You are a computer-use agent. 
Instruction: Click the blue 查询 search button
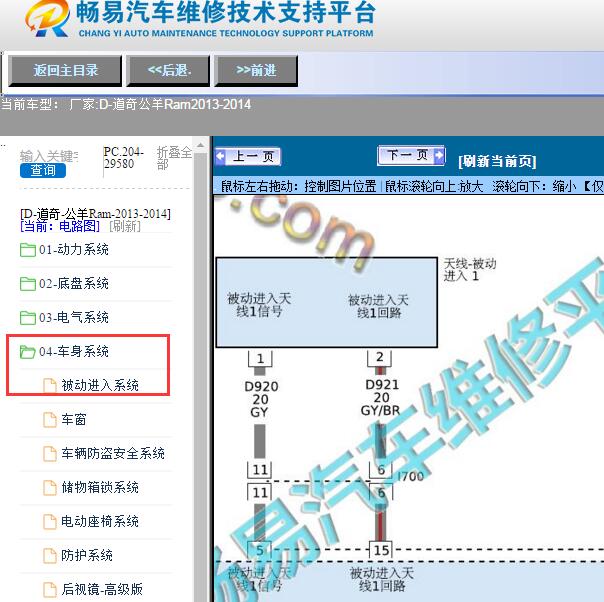click(43, 170)
